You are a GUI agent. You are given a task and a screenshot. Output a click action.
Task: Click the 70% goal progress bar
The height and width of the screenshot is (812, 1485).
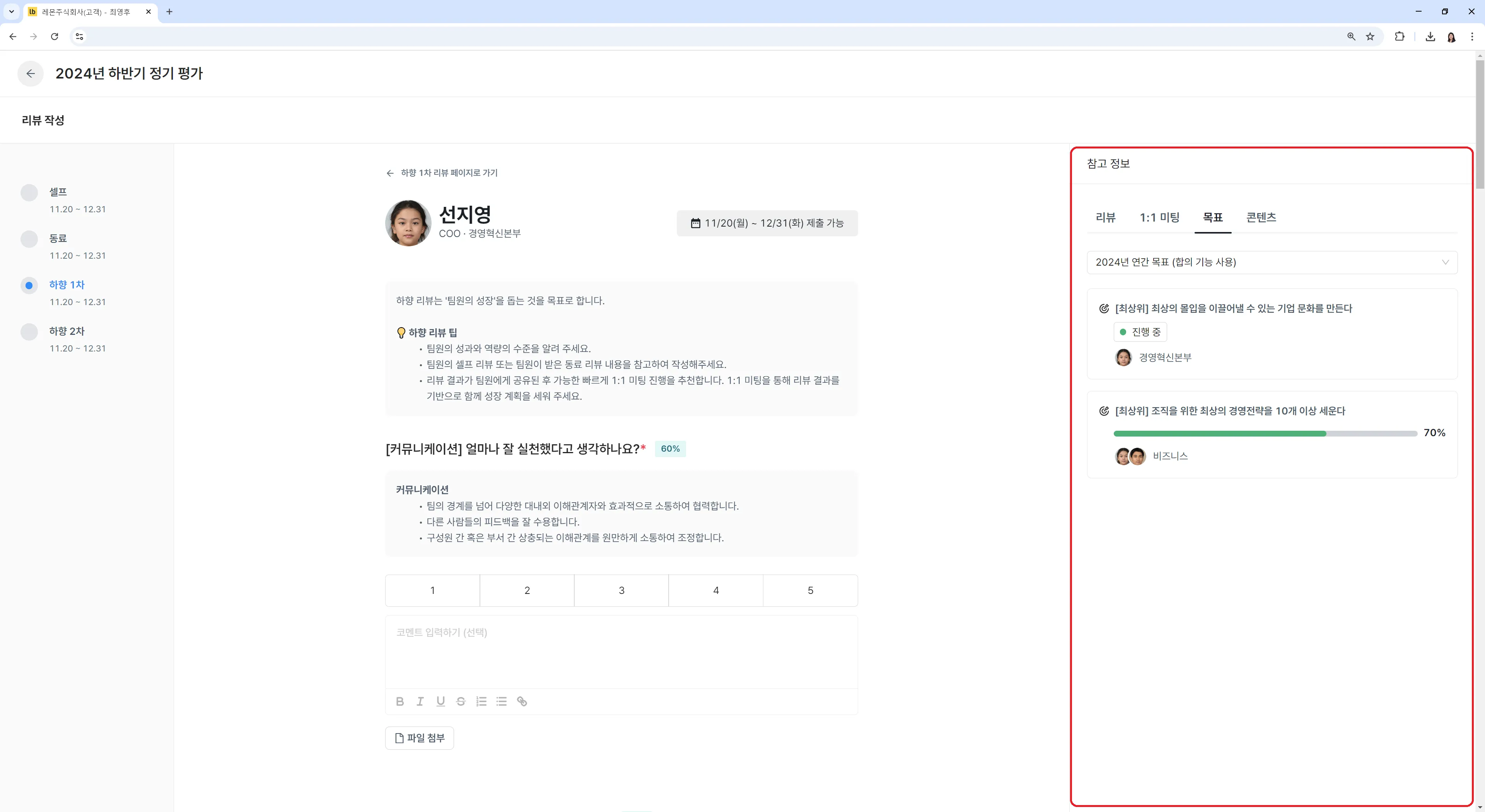[1265, 433]
